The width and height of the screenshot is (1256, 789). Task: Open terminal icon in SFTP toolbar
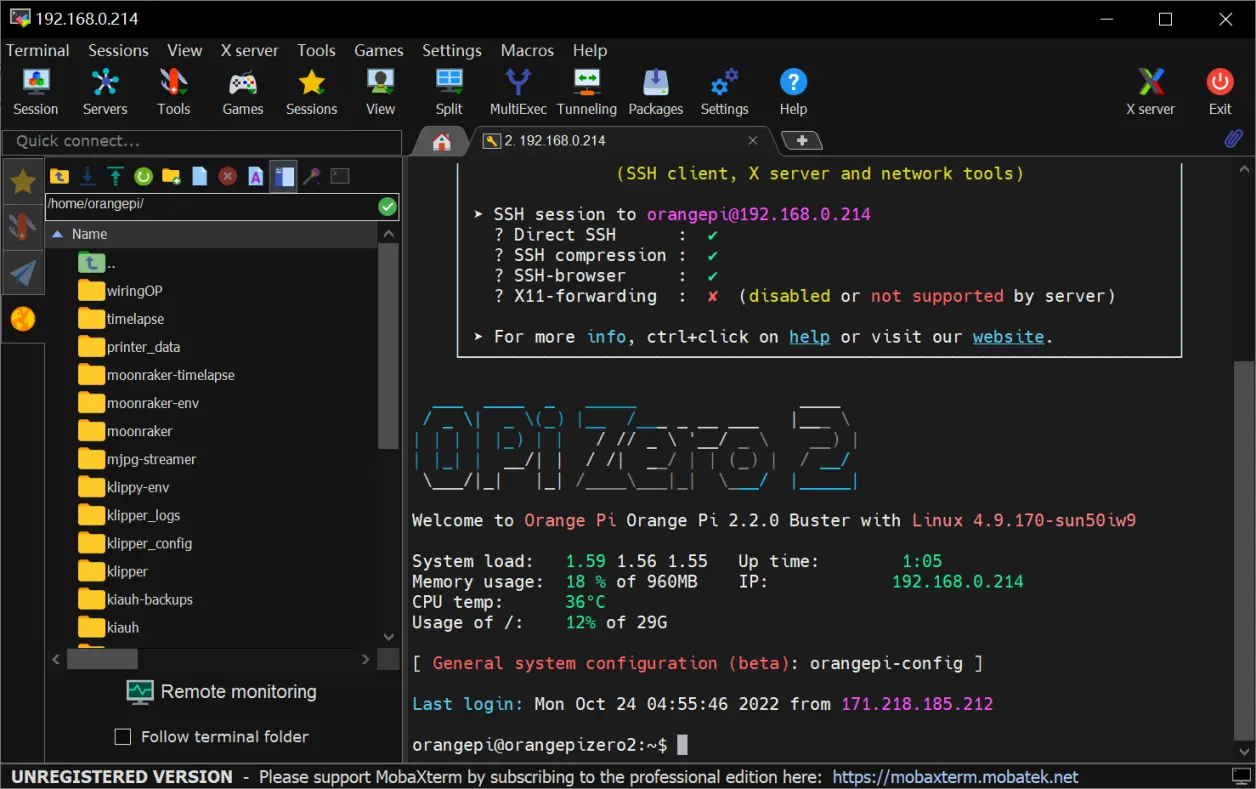(340, 176)
